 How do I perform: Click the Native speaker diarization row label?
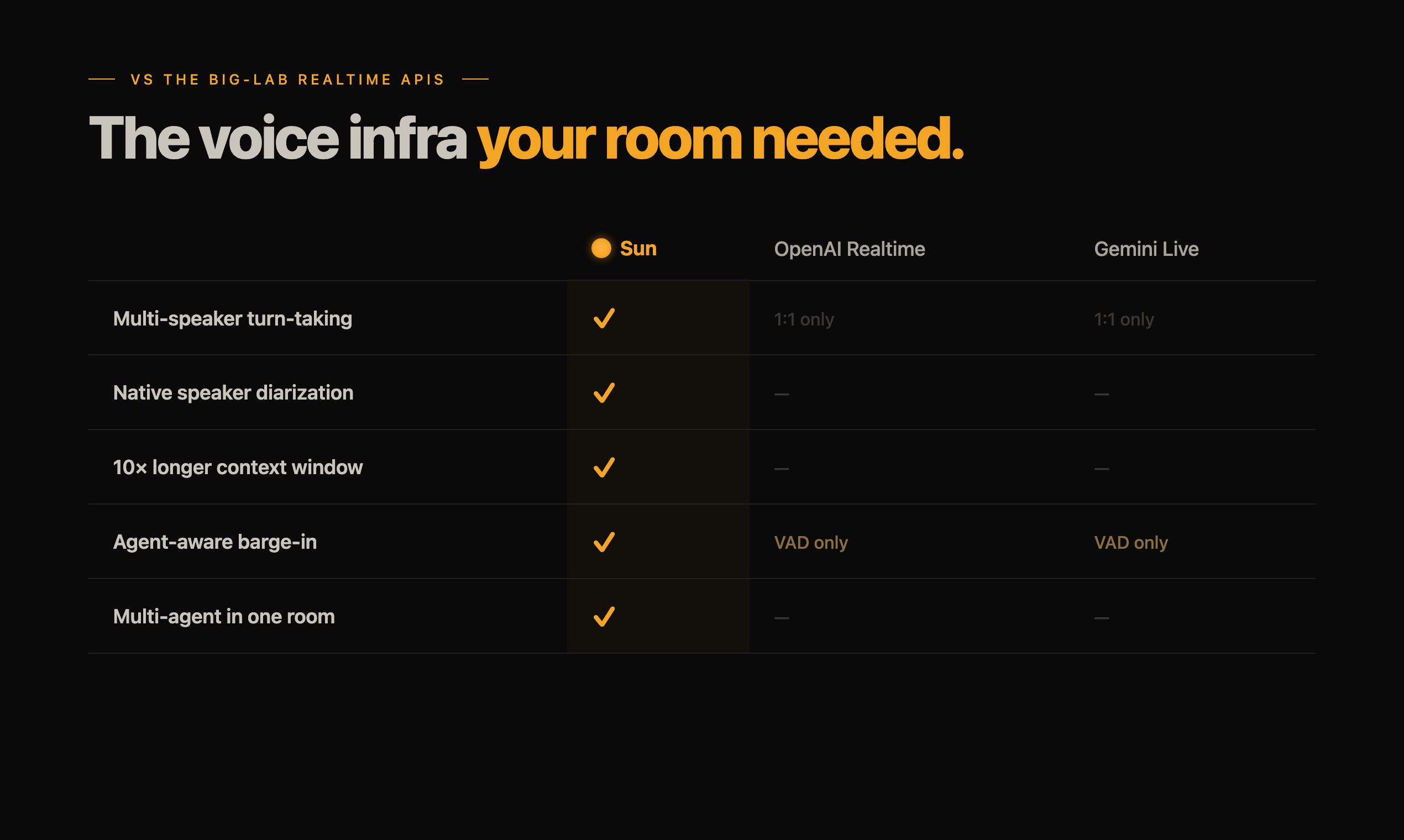[233, 393]
